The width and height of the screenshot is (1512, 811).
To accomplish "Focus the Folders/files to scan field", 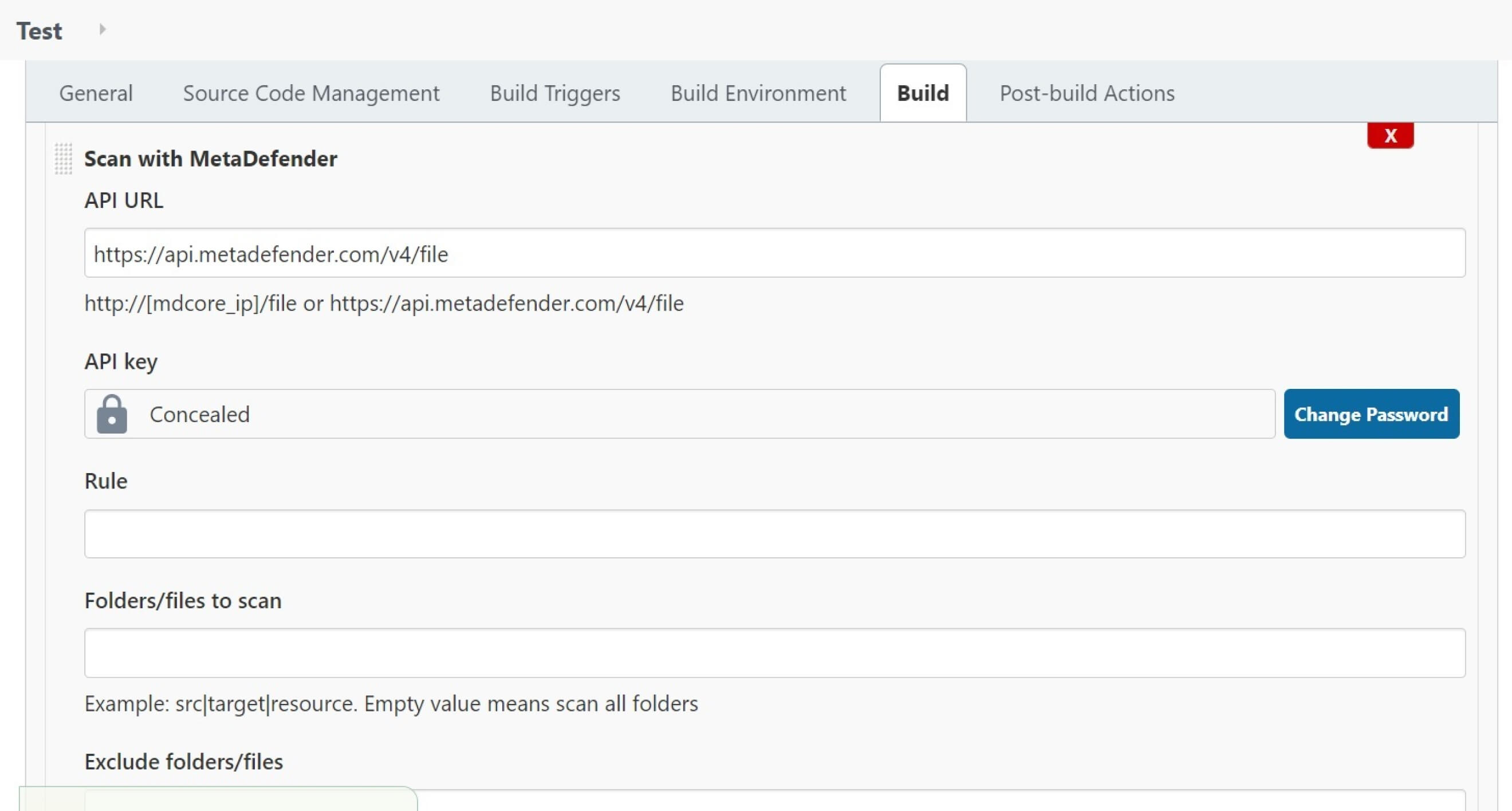I will (775, 653).
